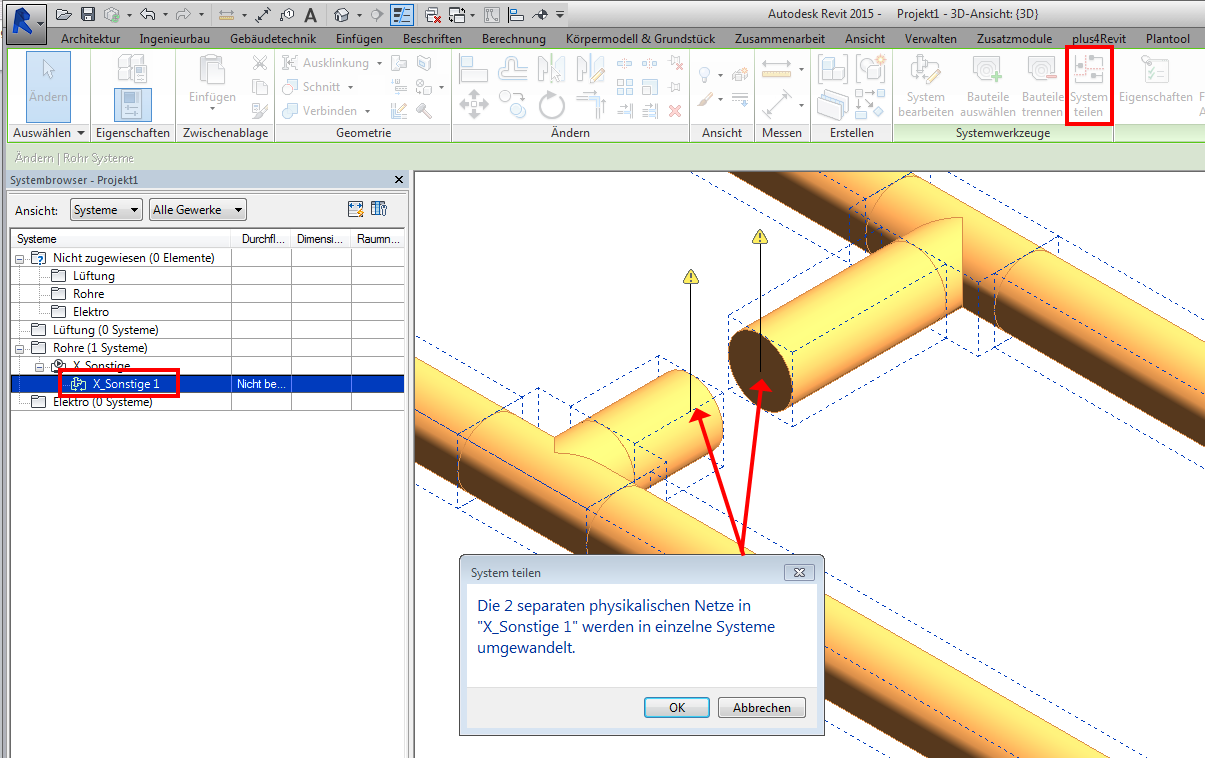Open the Systeme view dropdown
This screenshot has height=758, width=1205.
click(106, 210)
